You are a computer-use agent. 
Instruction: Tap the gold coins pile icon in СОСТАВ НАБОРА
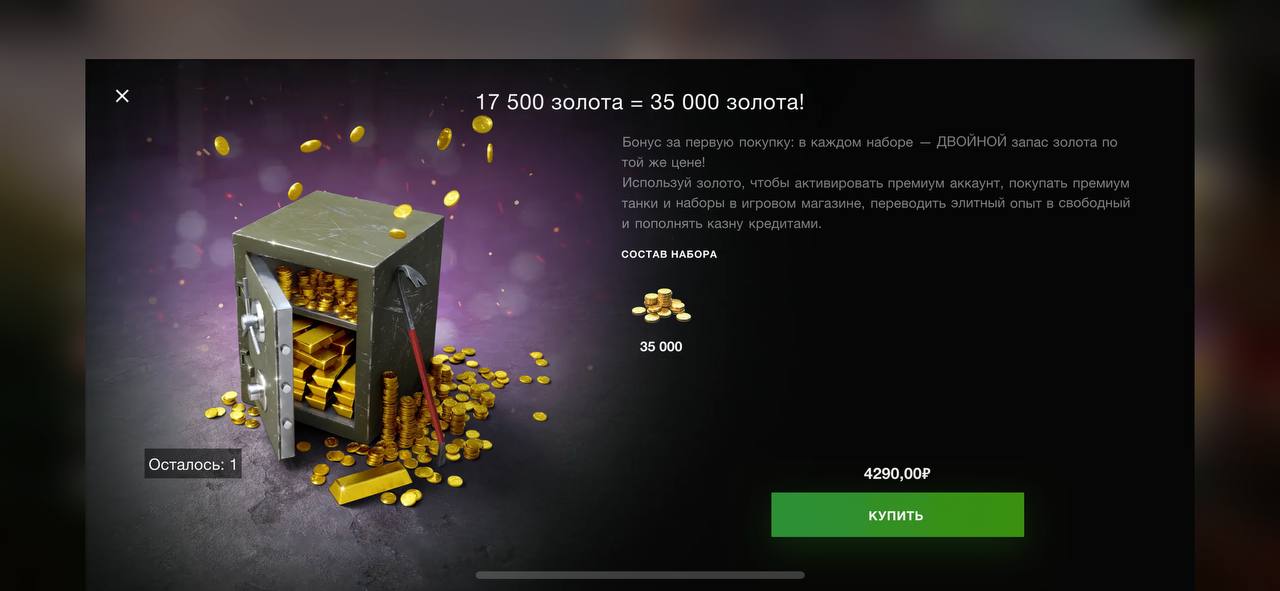(661, 306)
